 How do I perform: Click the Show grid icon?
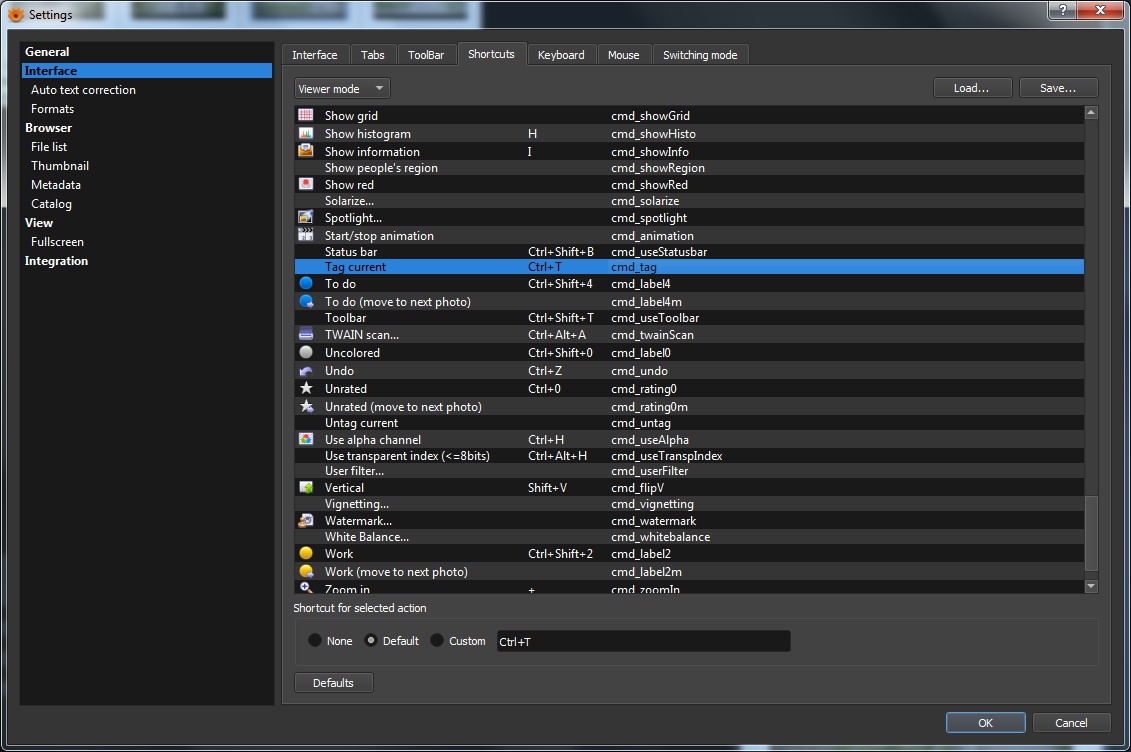coord(306,116)
